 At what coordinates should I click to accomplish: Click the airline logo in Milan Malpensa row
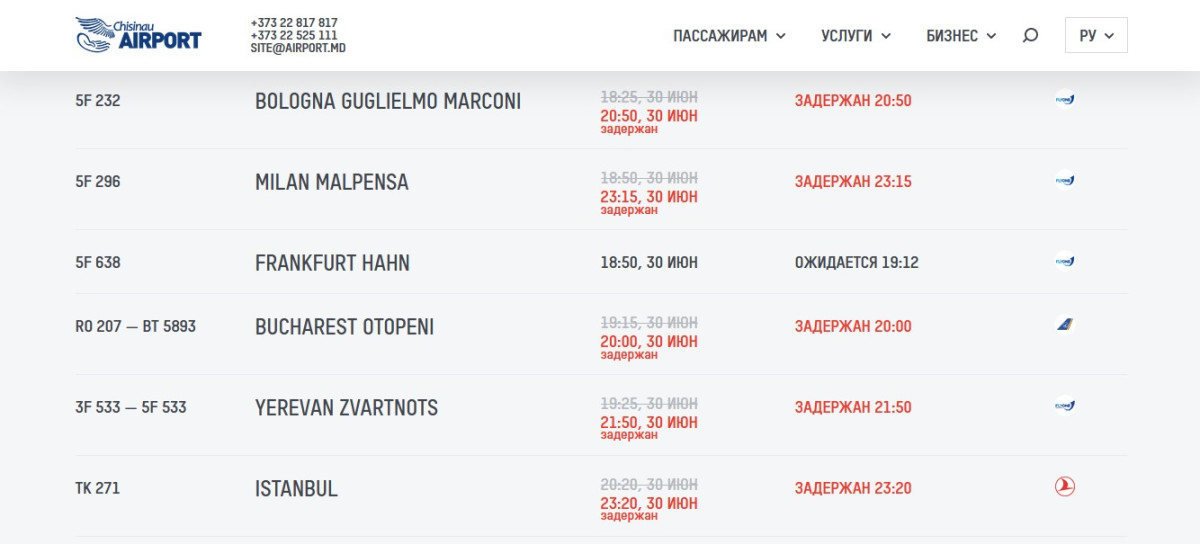1064,180
